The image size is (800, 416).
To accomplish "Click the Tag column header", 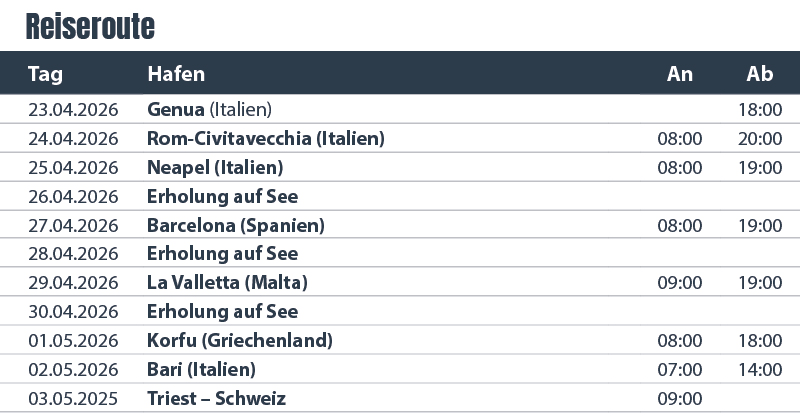I will click(x=46, y=74).
